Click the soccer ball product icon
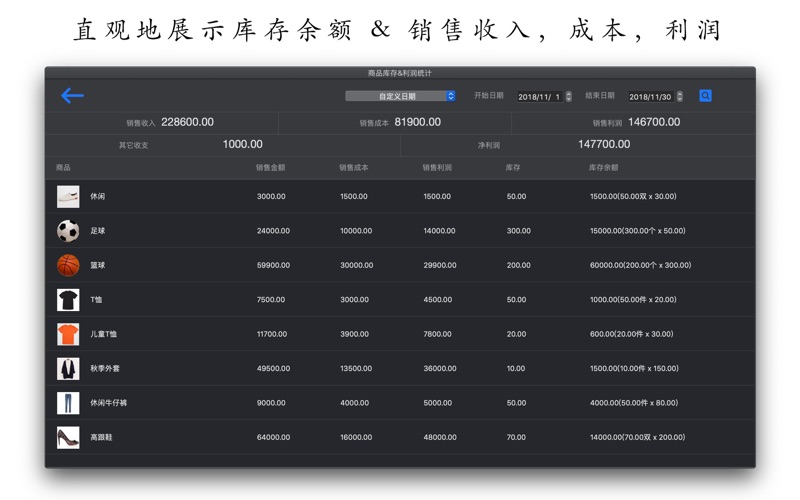 (68, 231)
